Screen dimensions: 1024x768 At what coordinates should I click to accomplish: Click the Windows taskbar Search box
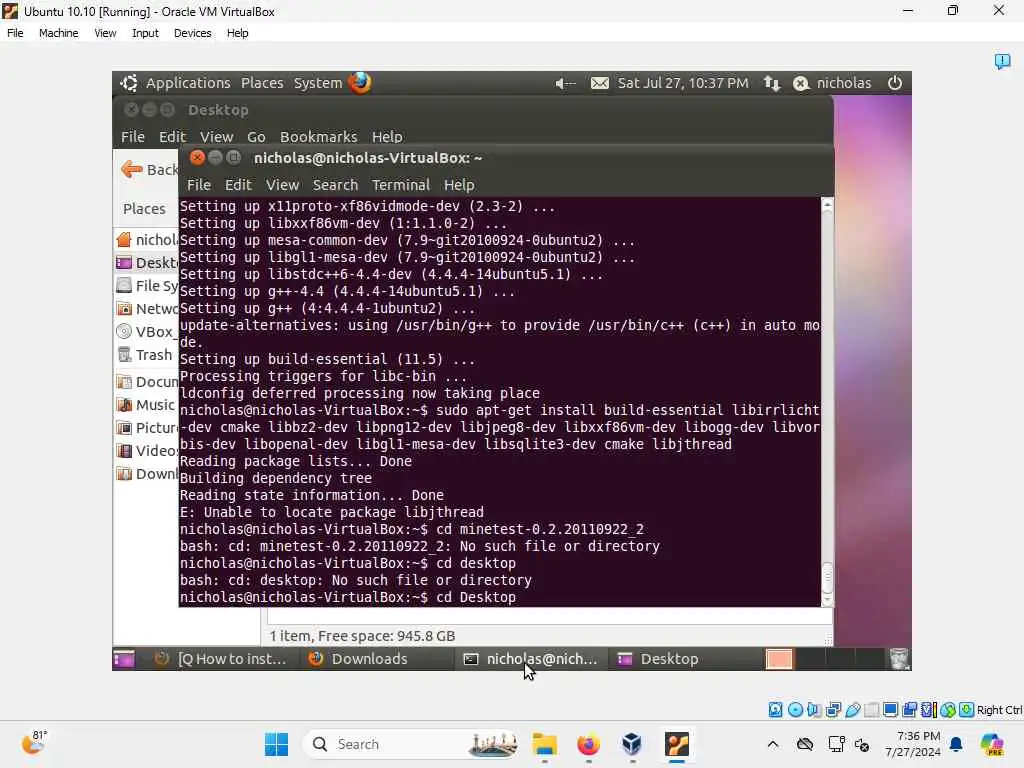(x=412, y=744)
